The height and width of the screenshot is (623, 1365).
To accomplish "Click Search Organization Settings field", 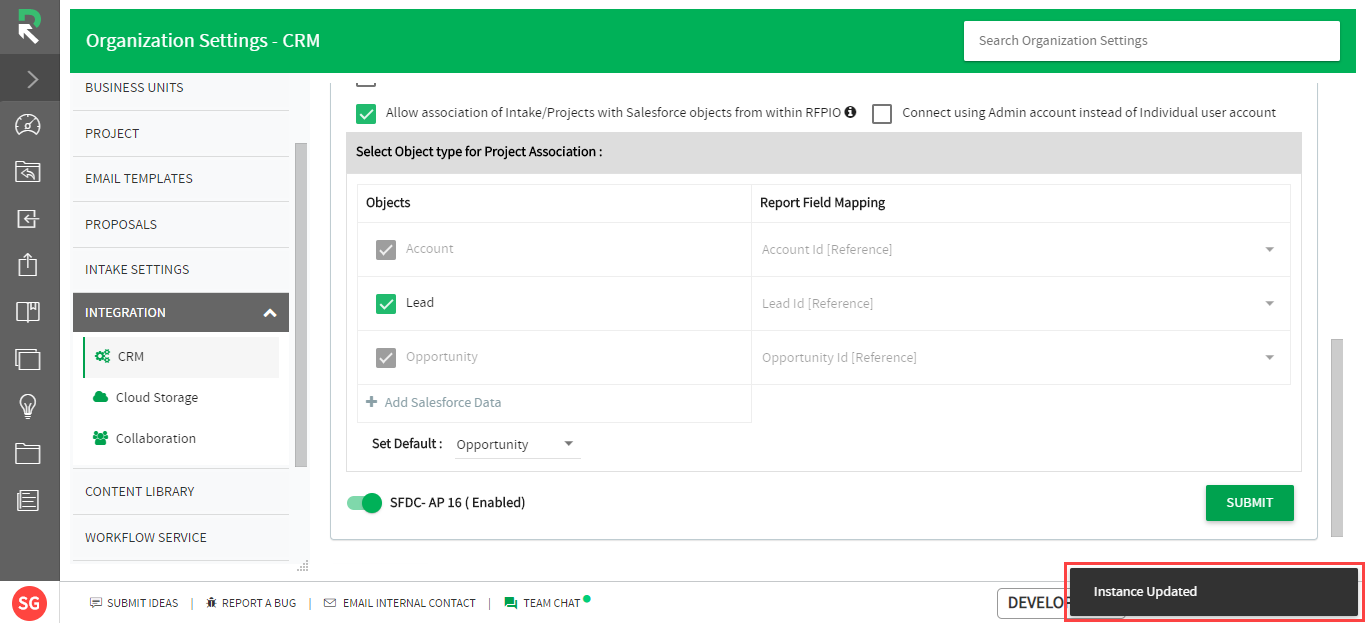I will point(1151,41).
